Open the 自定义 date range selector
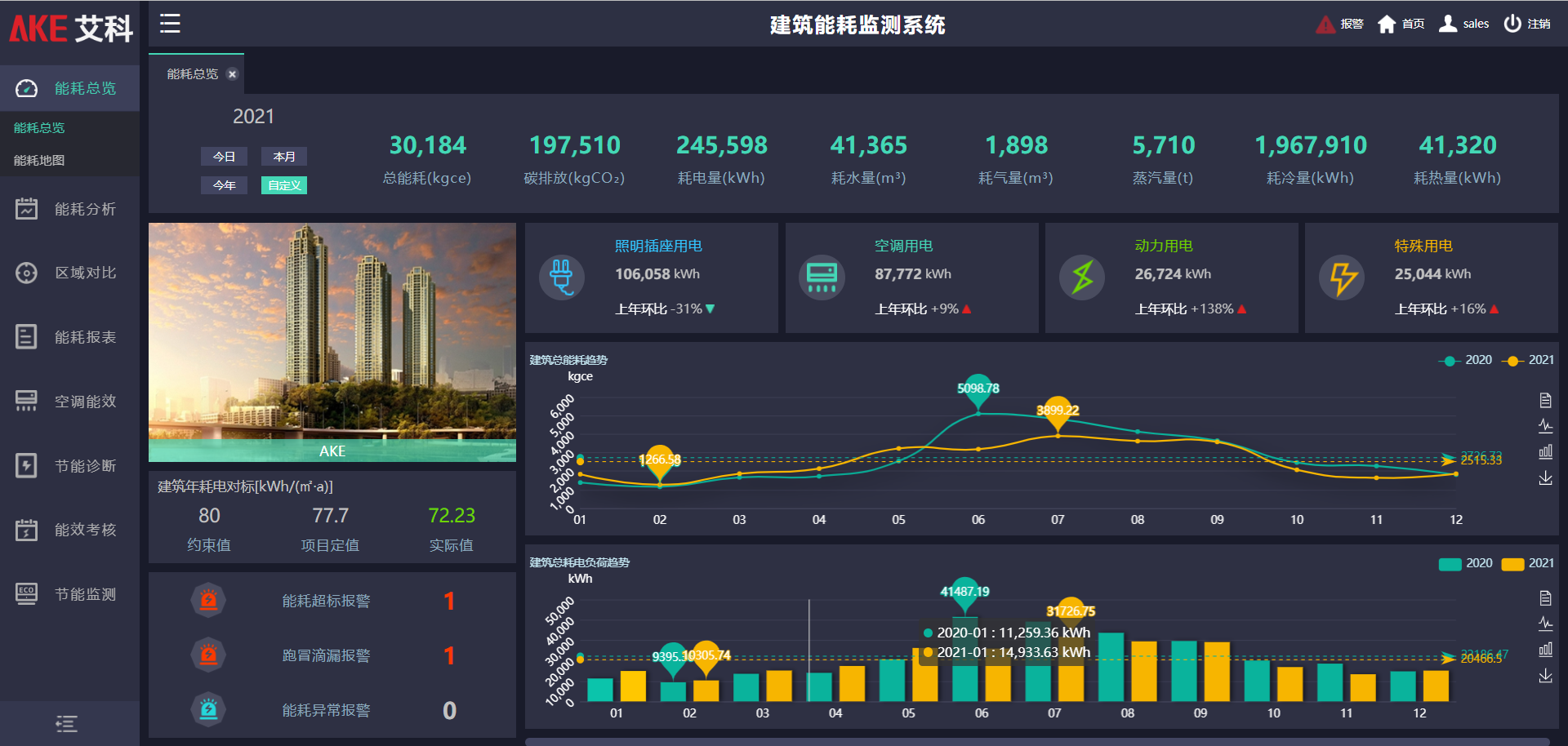1568x746 pixels. 283,185
